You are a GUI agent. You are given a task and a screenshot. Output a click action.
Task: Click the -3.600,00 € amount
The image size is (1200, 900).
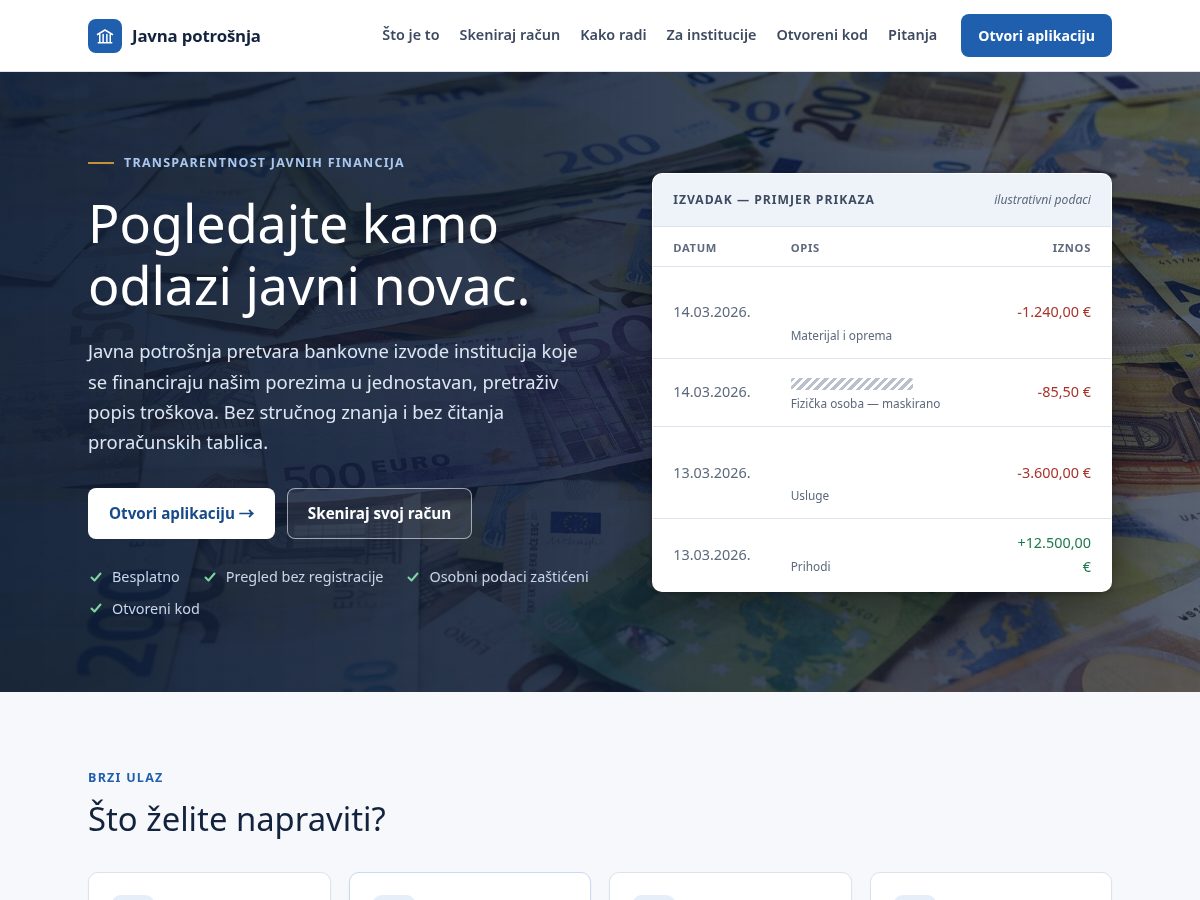click(x=1054, y=473)
